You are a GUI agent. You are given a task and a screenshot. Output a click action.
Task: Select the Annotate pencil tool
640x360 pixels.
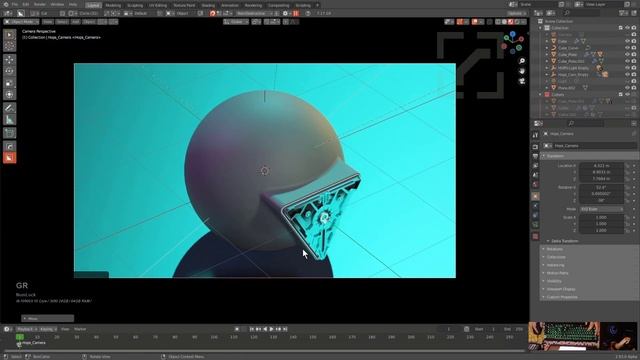pyautogui.click(x=9, y=108)
